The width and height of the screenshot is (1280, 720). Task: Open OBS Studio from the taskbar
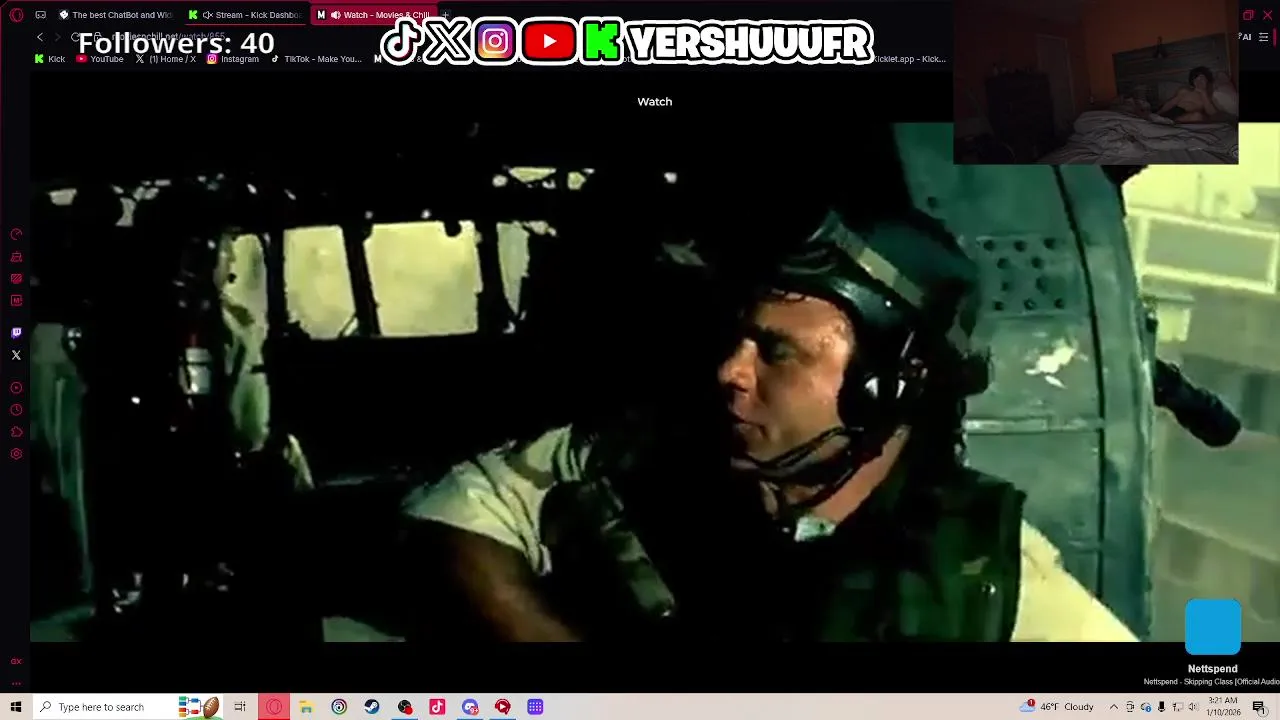tap(405, 707)
